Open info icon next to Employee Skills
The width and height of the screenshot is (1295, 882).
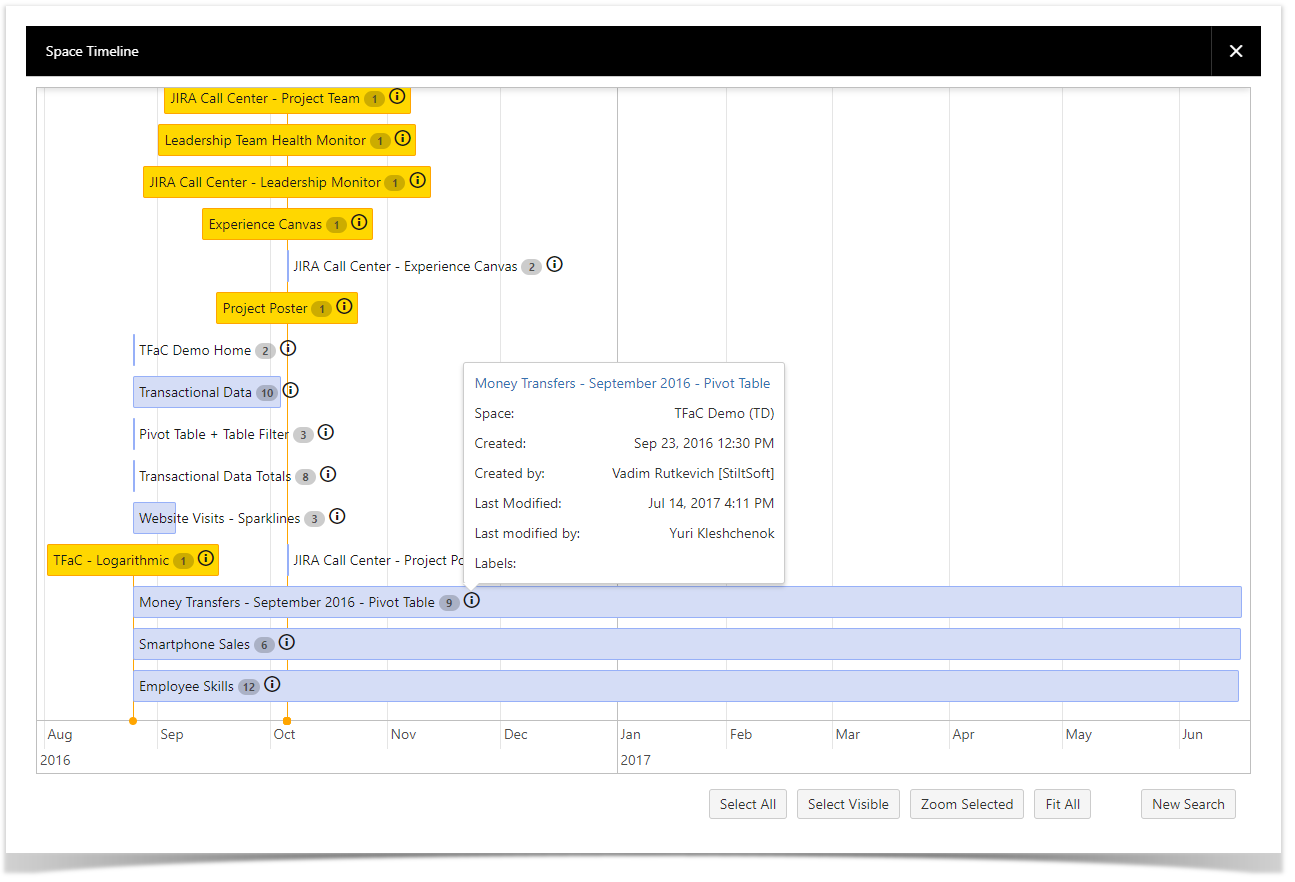pos(272,685)
